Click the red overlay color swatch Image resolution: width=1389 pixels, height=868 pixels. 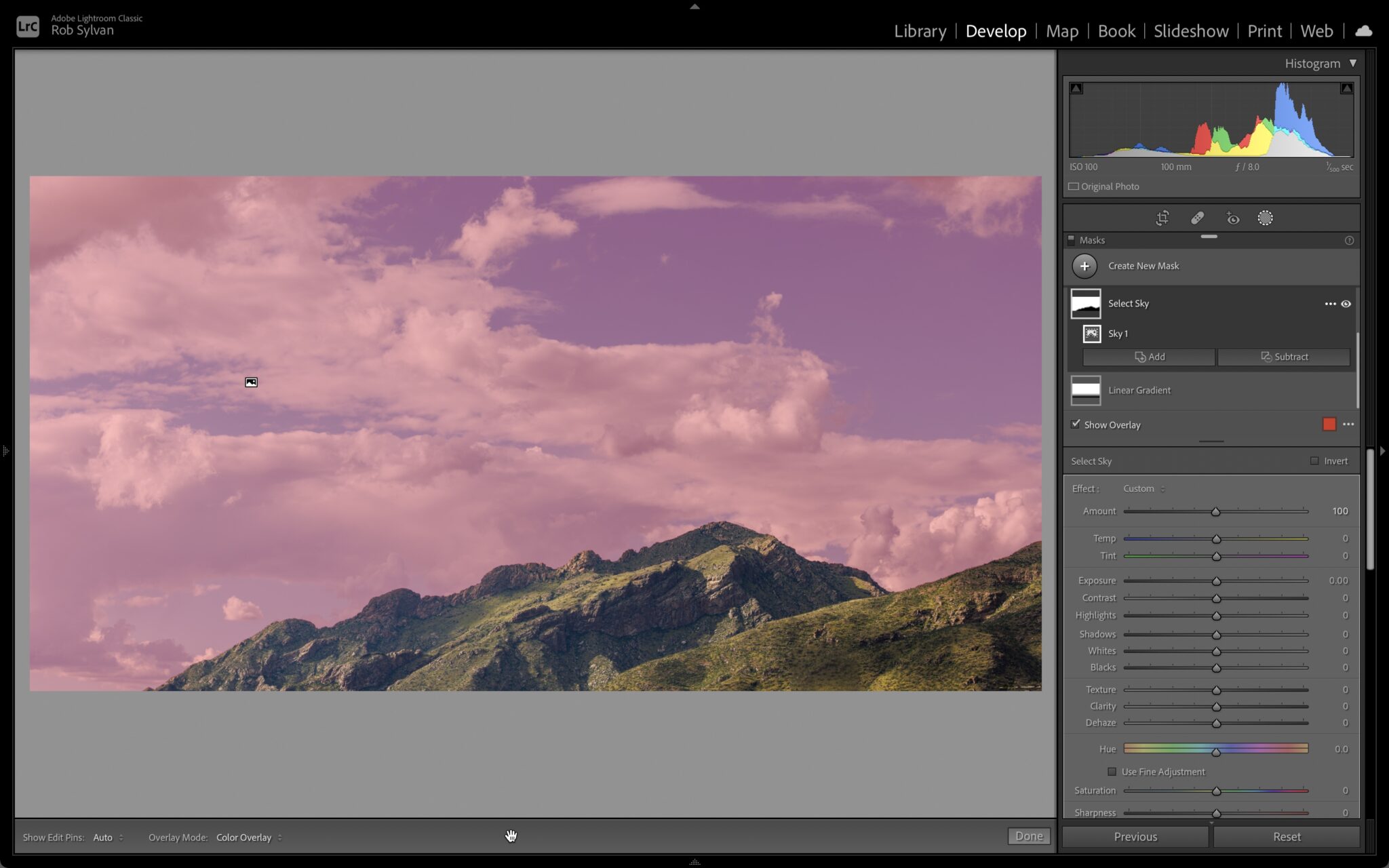(1329, 423)
